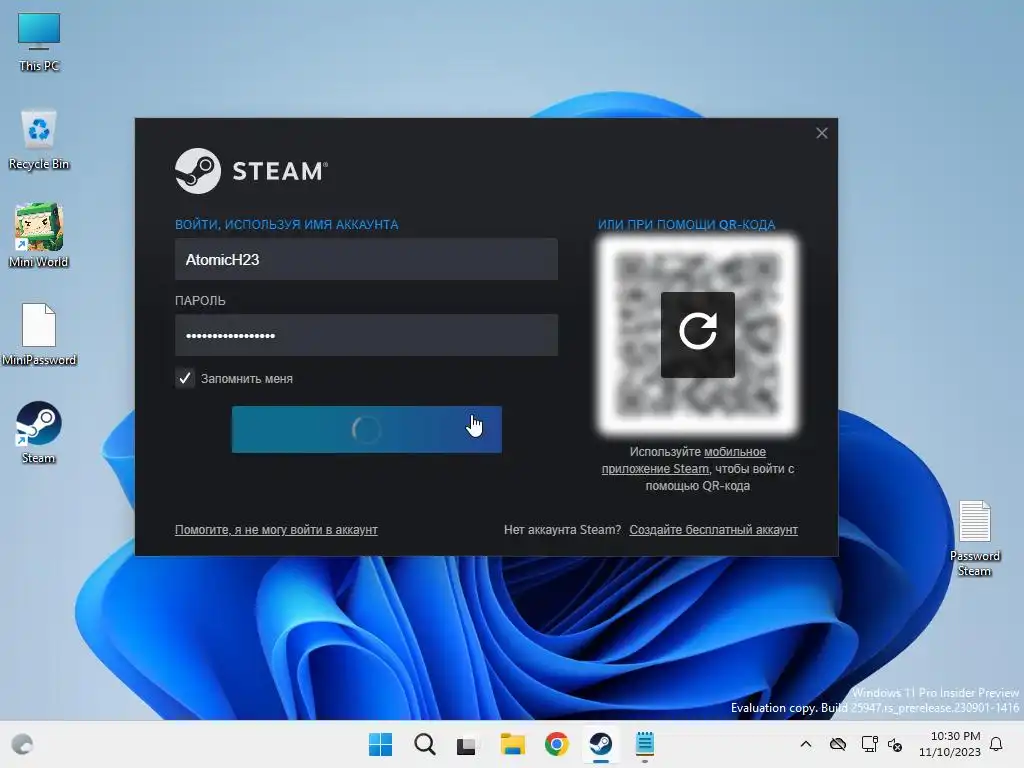
Task: Select the Password Steam text file
Action: tap(974, 539)
